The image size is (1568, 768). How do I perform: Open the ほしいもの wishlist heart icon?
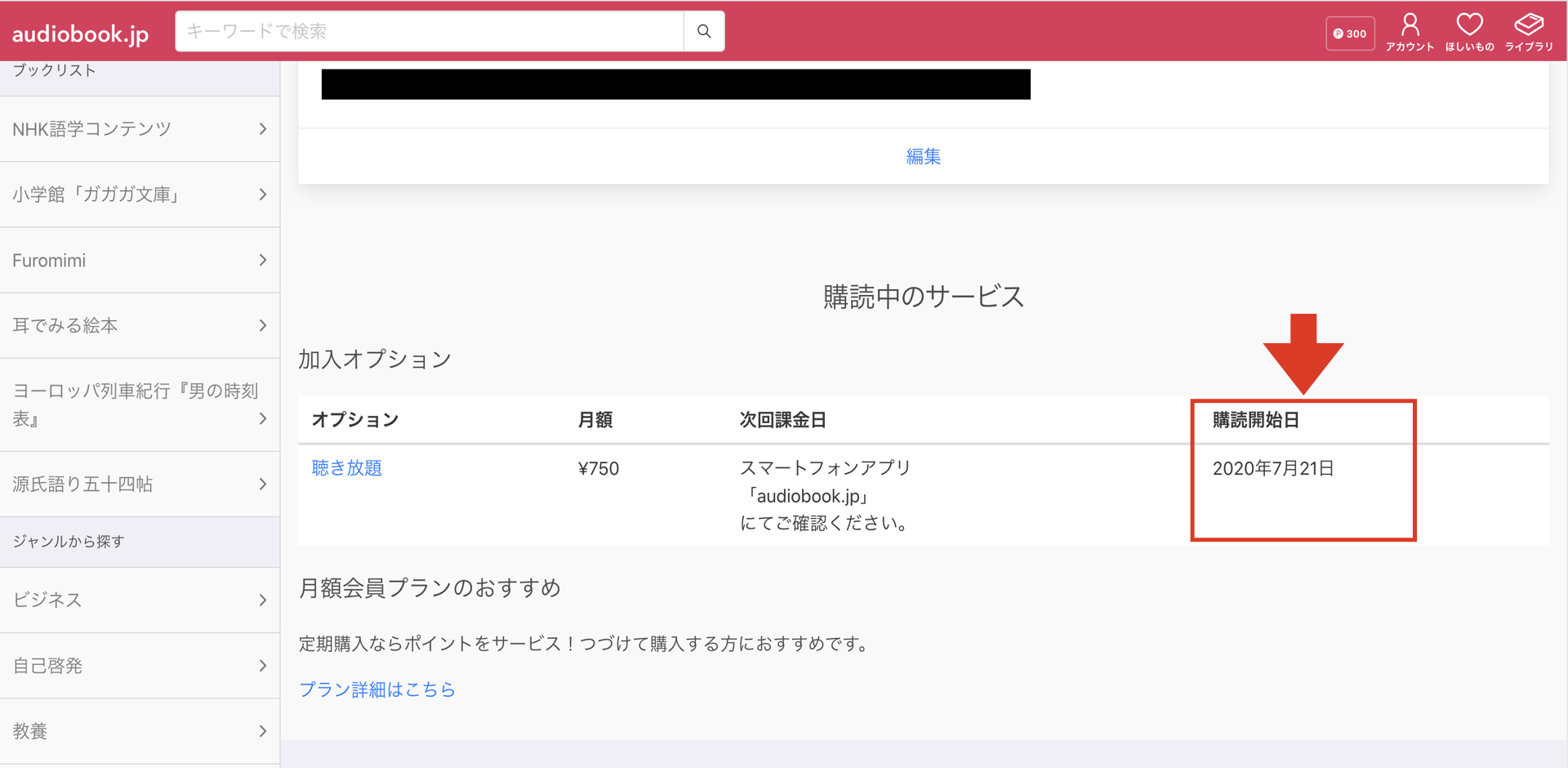click(1469, 33)
